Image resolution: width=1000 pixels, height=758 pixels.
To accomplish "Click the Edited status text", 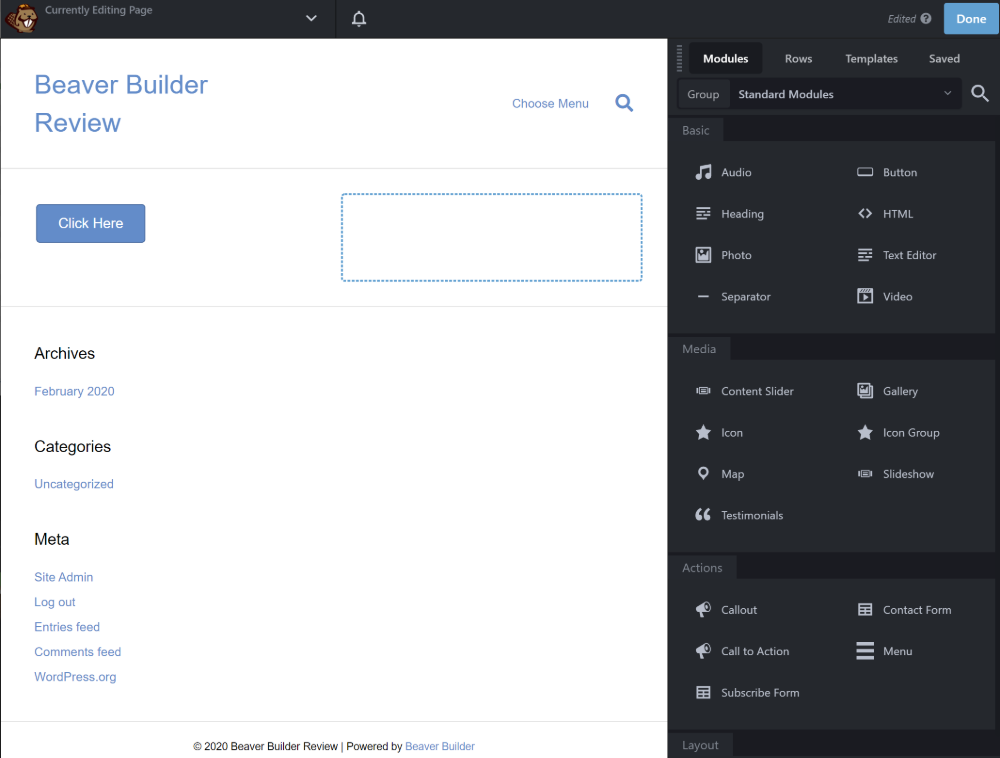I will coord(901,19).
